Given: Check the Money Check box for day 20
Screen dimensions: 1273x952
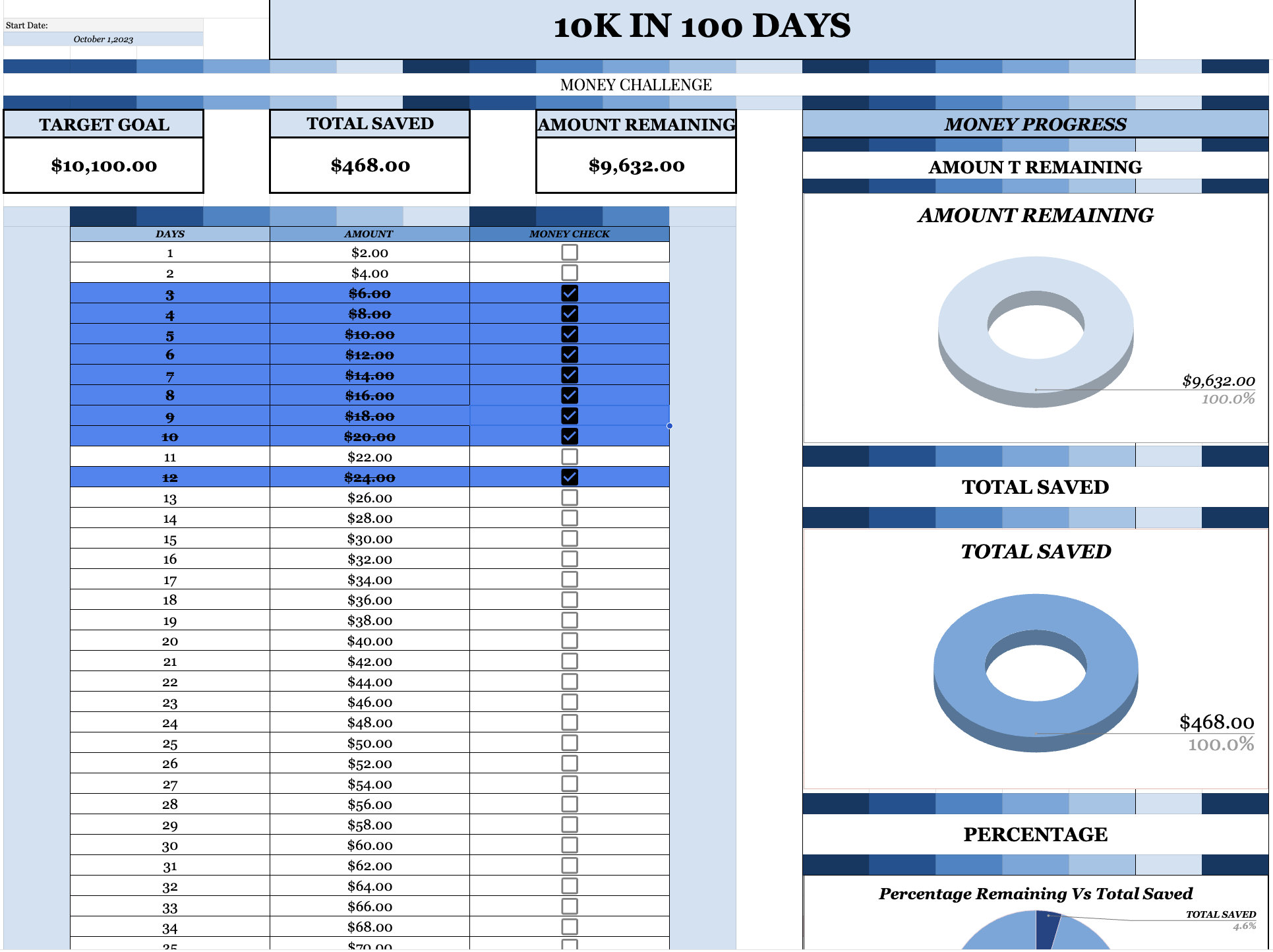Looking at the screenshot, I should (x=568, y=640).
